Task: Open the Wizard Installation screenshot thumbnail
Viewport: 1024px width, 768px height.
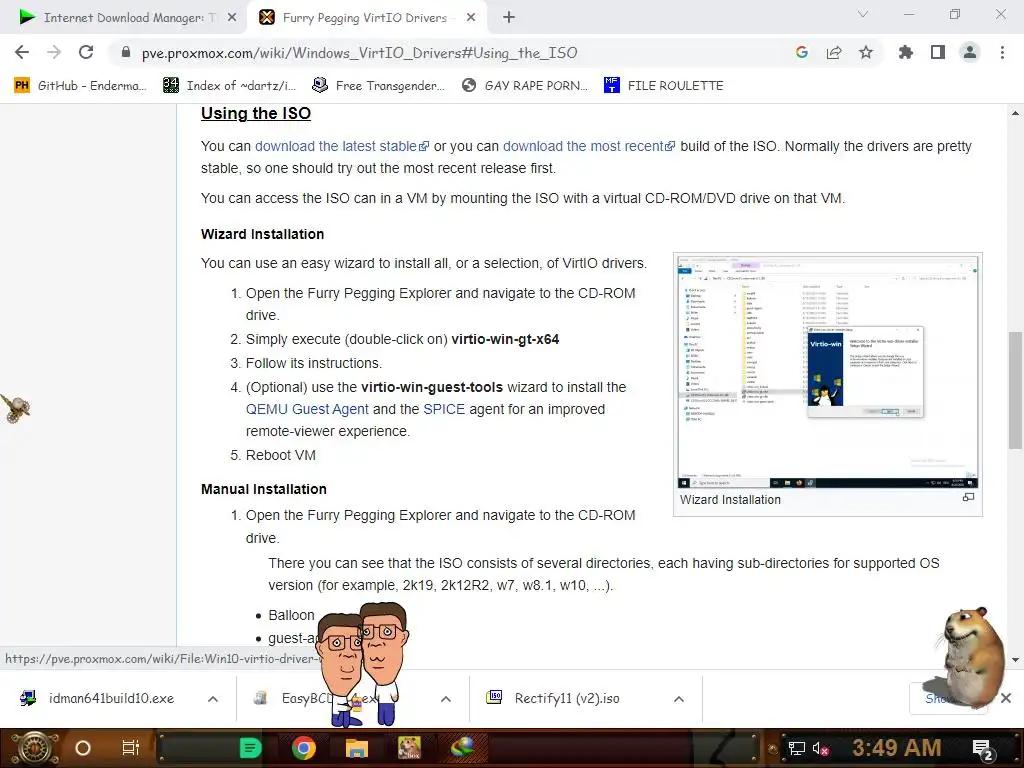Action: 827,371
